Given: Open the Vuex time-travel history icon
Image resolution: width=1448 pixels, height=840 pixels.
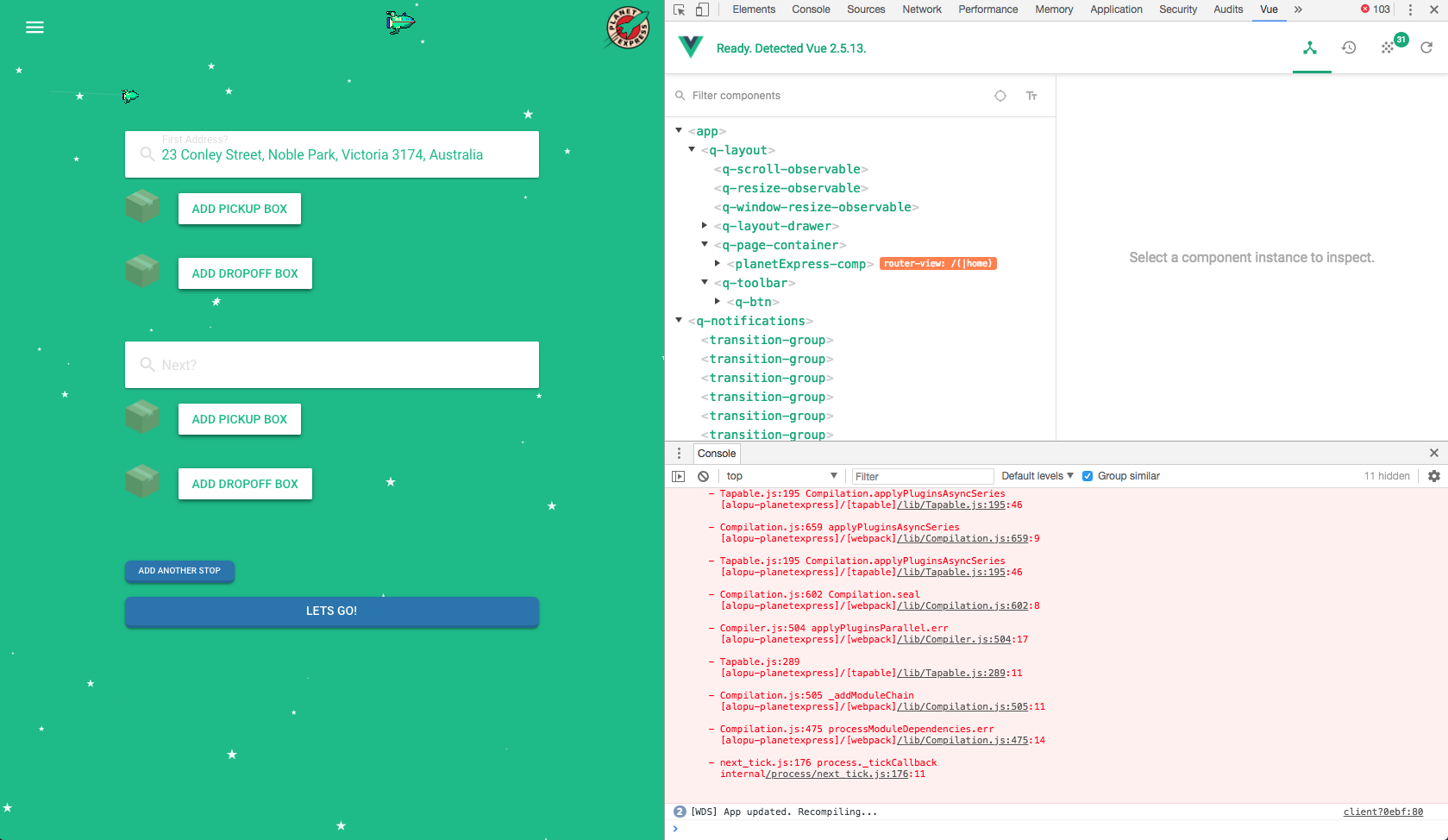Looking at the screenshot, I should coord(1349,47).
